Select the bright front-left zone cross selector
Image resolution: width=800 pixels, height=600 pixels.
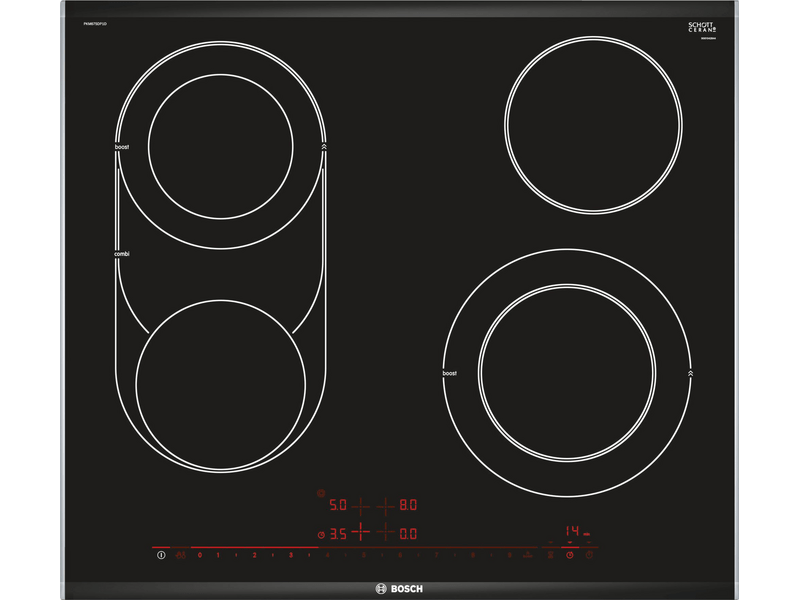click(361, 533)
